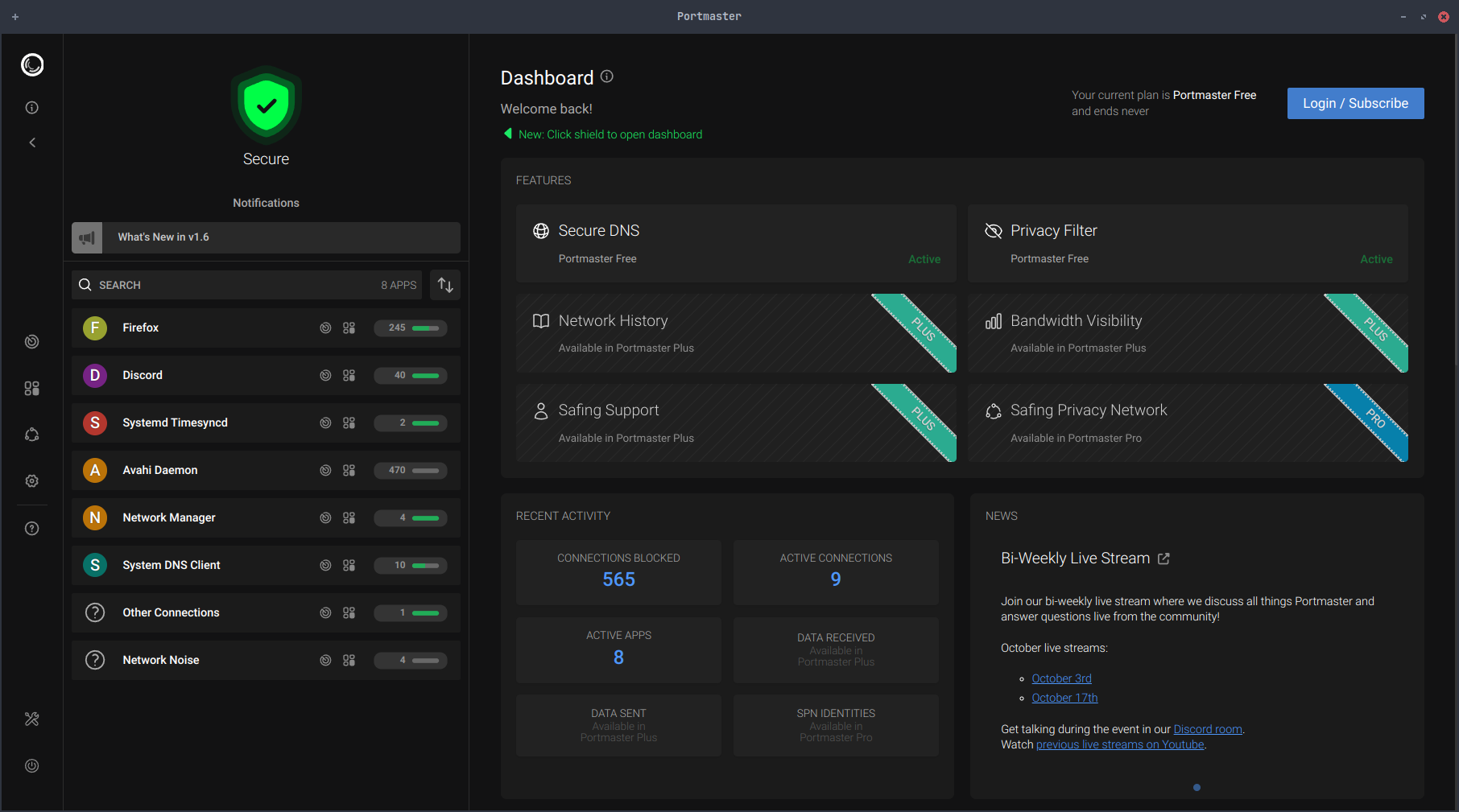This screenshot has width=1459, height=812.
Task: Select Systemd Timesyncd in the app list
Action: (x=266, y=423)
